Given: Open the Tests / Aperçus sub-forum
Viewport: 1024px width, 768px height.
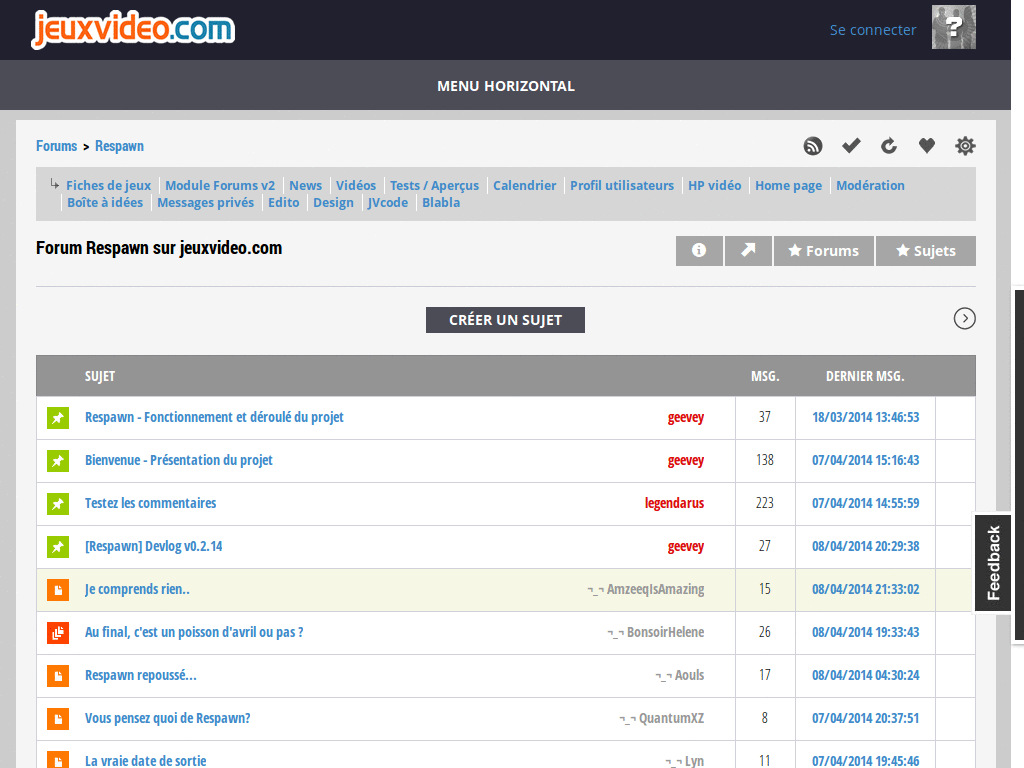Looking at the screenshot, I should [x=434, y=185].
